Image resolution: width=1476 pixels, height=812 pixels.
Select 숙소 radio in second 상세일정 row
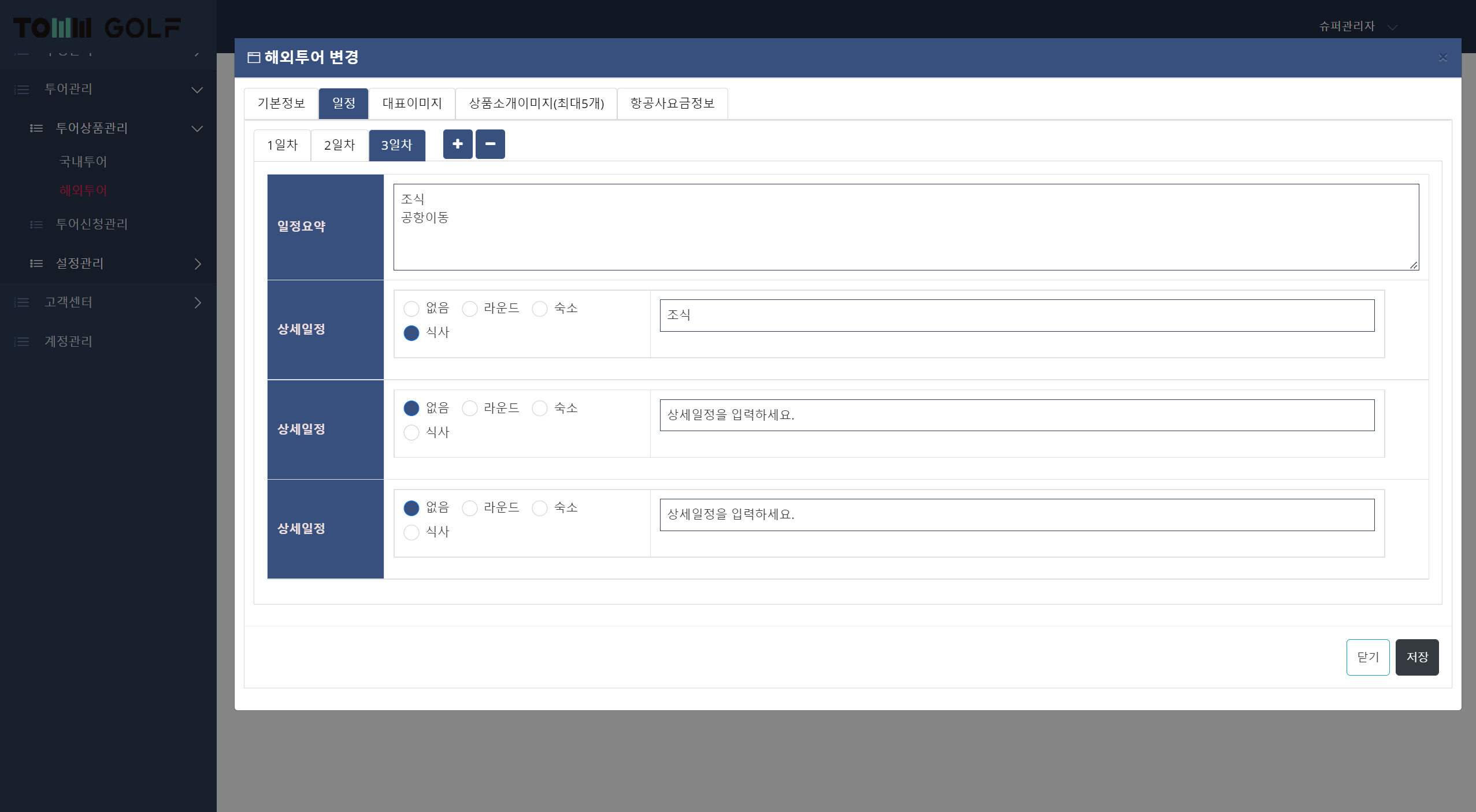[x=540, y=409]
